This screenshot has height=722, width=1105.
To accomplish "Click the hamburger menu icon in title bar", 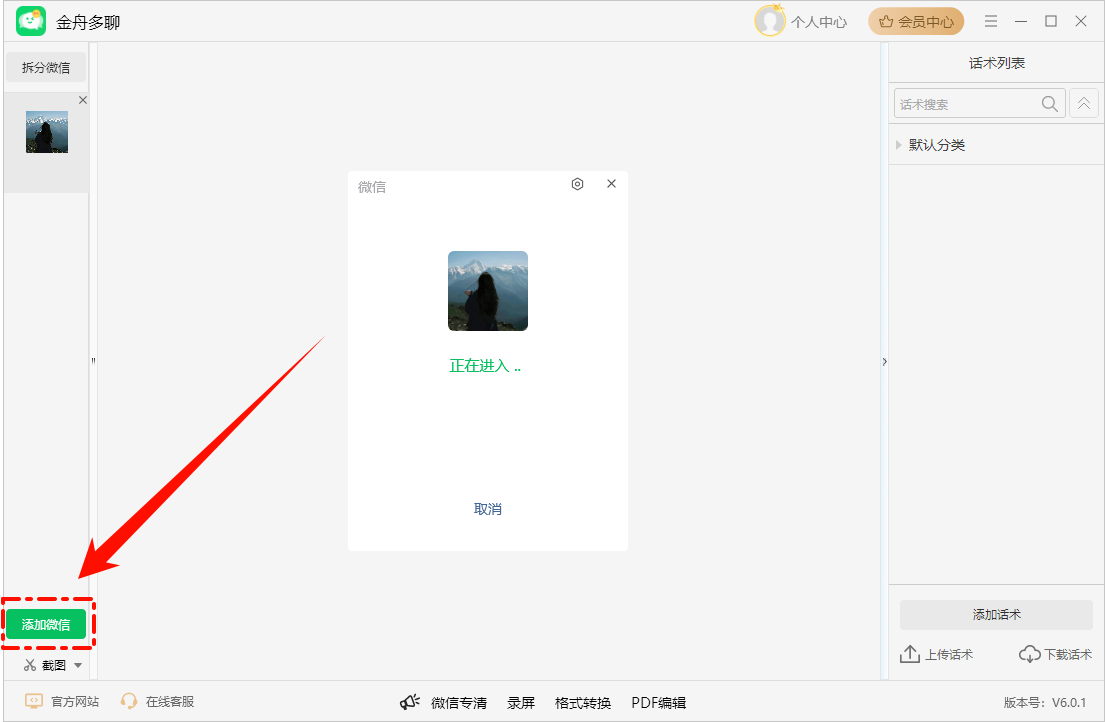I will 990,21.
